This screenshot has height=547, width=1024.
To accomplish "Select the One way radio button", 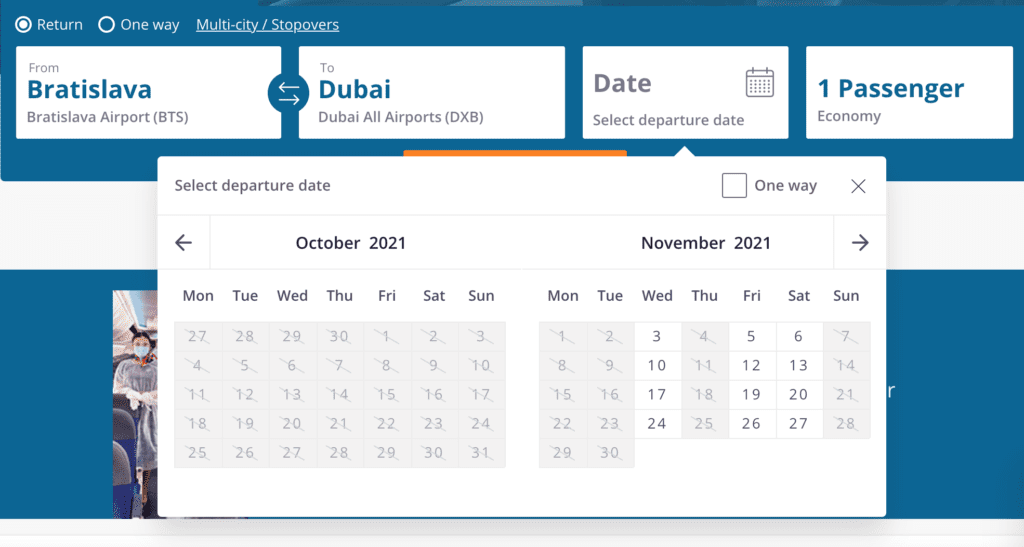I will pyautogui.click(x=107, y=25).
